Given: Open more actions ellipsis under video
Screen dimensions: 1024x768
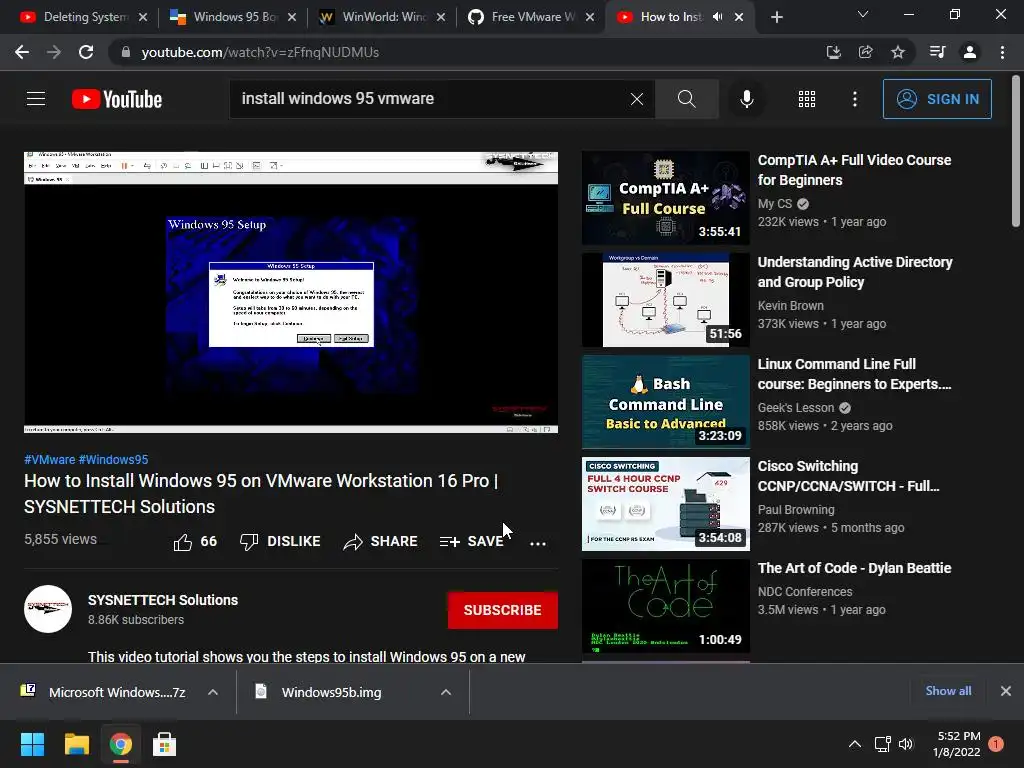Looking at the screenshot, I should click(x=537, y=543).
